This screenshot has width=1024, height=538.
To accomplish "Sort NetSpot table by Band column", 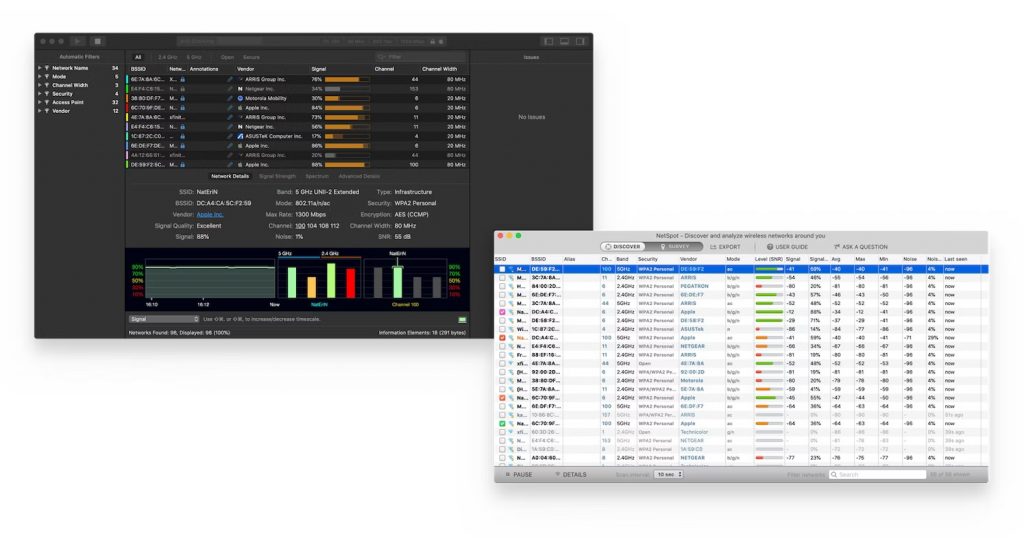I will pyautogui.click(x=622, y=259).
